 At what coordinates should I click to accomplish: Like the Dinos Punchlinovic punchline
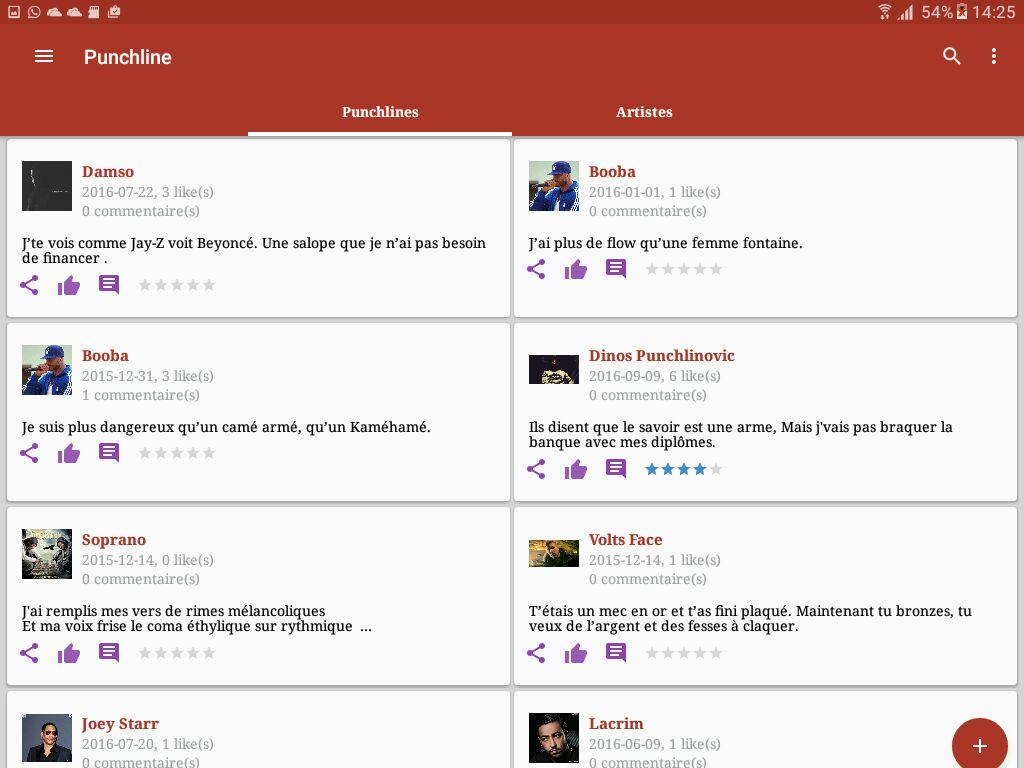[x=576, y=470]
